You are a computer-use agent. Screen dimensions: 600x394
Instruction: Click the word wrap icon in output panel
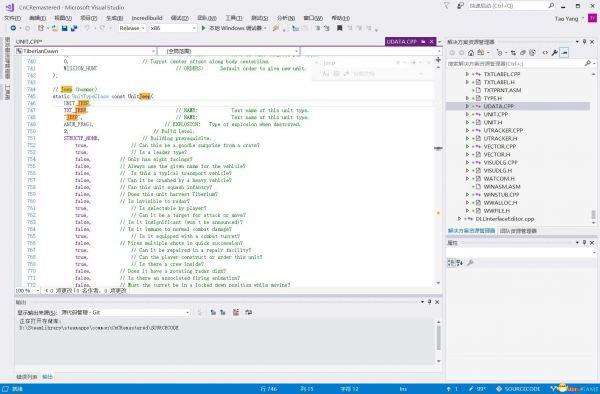click(x=248, y=312)
